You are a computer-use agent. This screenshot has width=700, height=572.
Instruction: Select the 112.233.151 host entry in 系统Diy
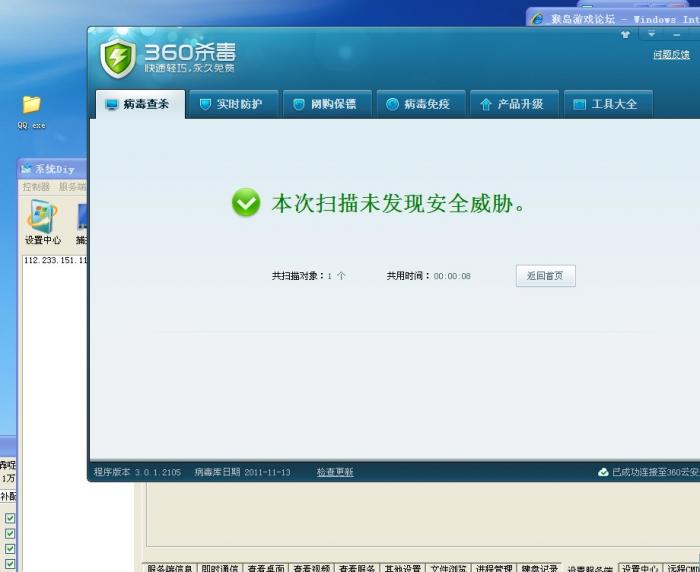point(55,260)
